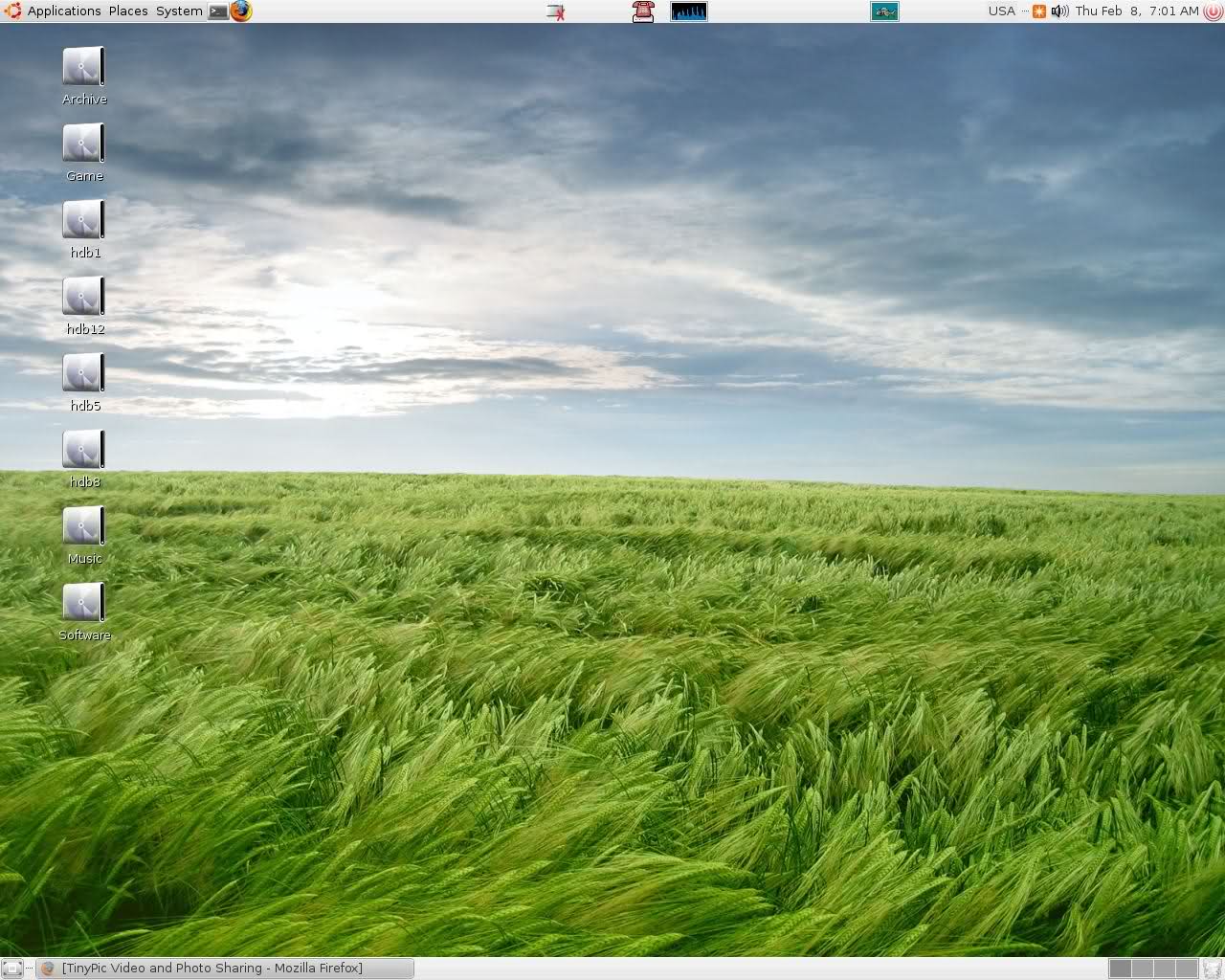Open the volume control speaker icon
This screenshot has width=1225, height=980.
pos(1058,11)
